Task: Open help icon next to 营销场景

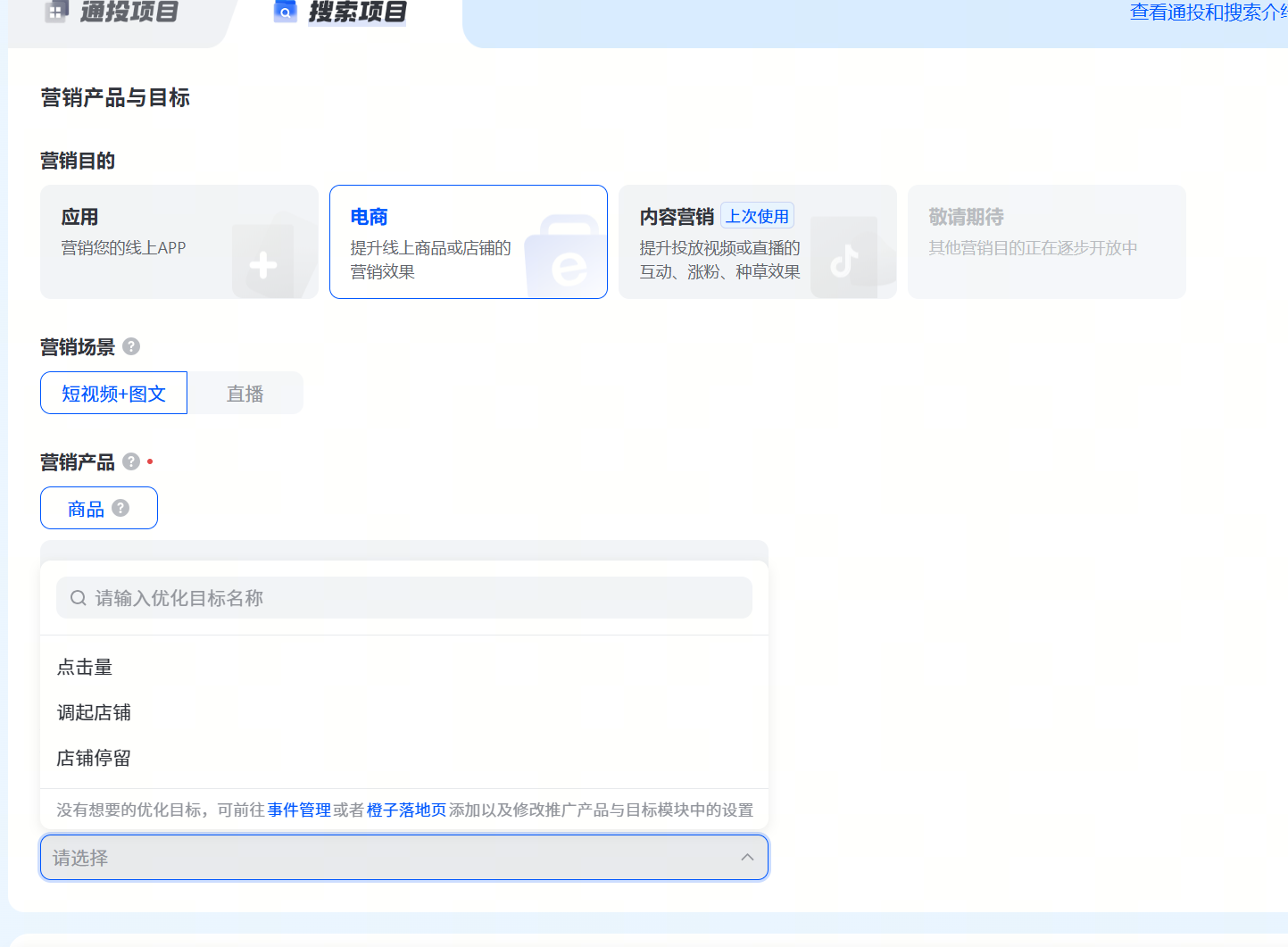Action: click(x=131, y=346)
